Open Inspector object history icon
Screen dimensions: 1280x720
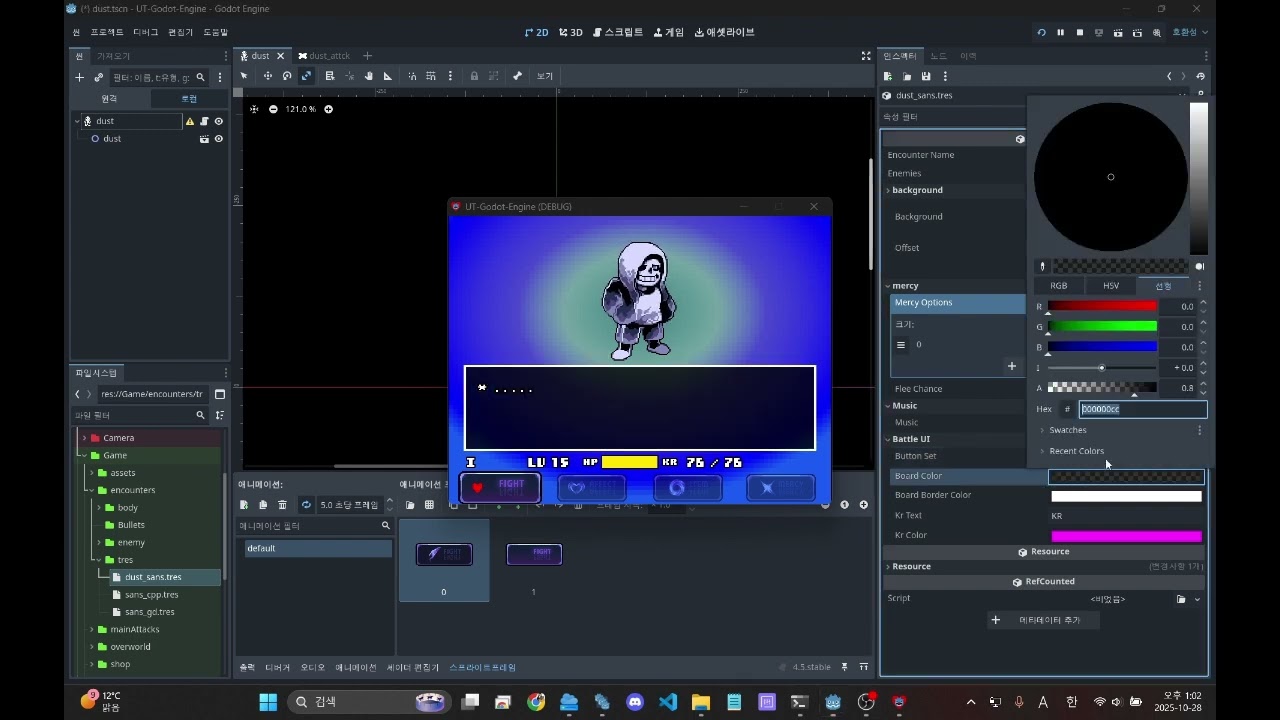[x=1201, y=76]
